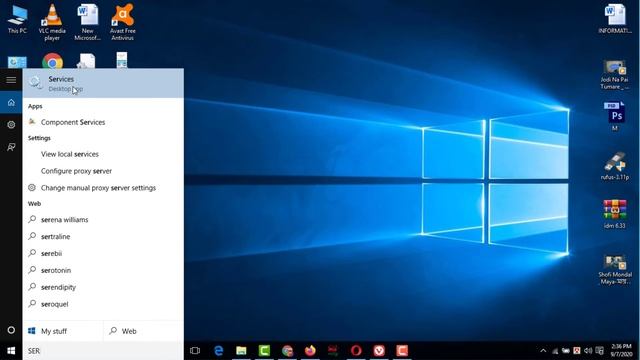This screenshot has width=640, height=360.
Task: Switch to My stuff filter
Action: tap(63, 331)
